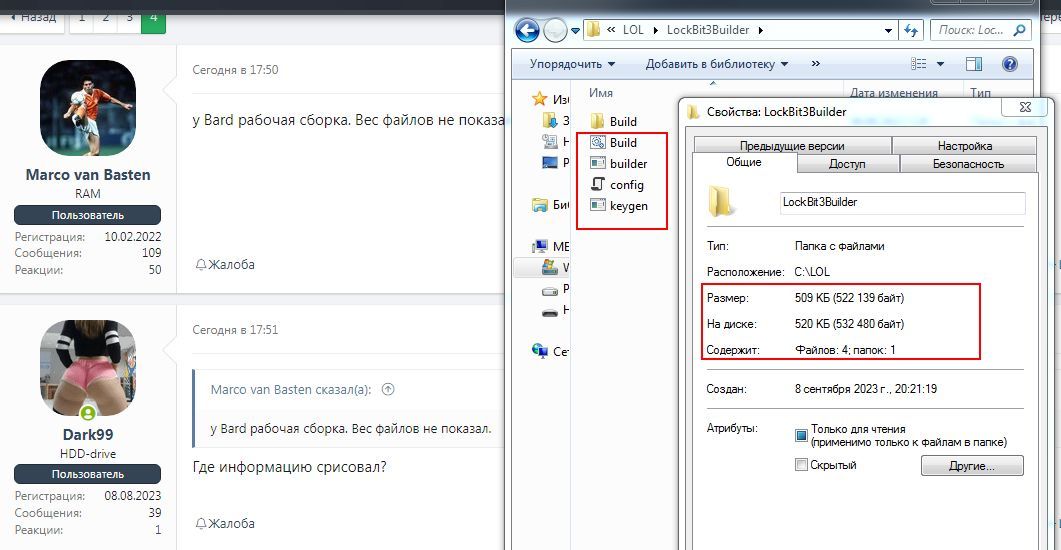Screen dimensions: 1061x550
Task: Select Desktop icon in navigation pane favorites
Action: (549, 162)
